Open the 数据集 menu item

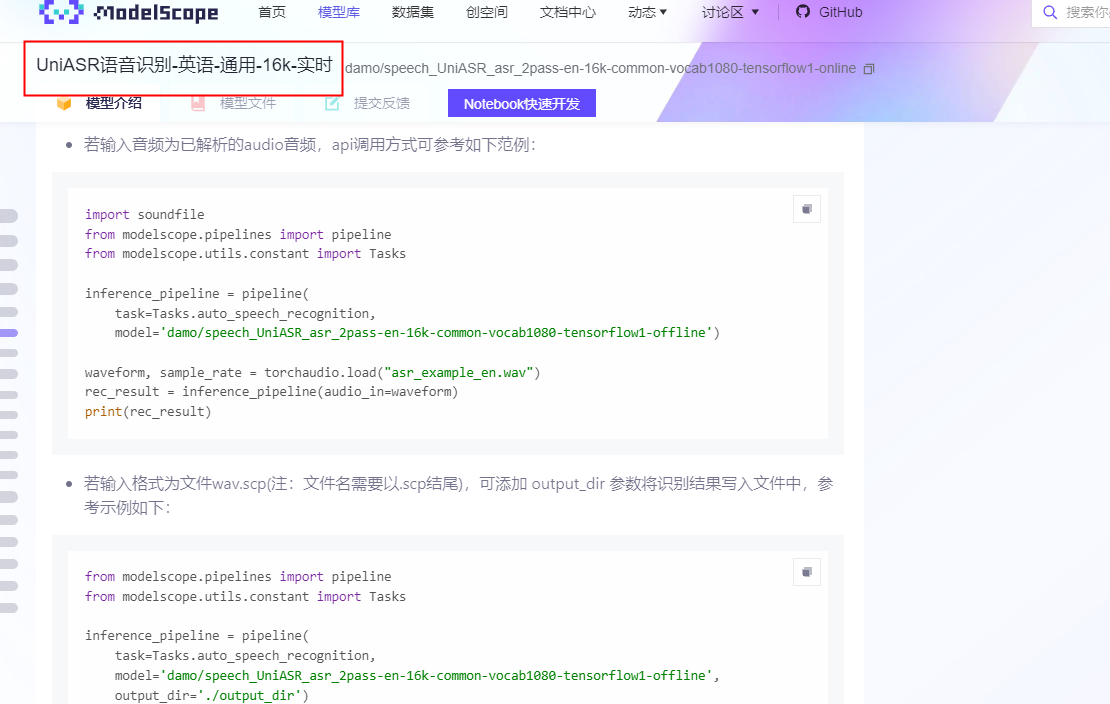click(413, 12)
